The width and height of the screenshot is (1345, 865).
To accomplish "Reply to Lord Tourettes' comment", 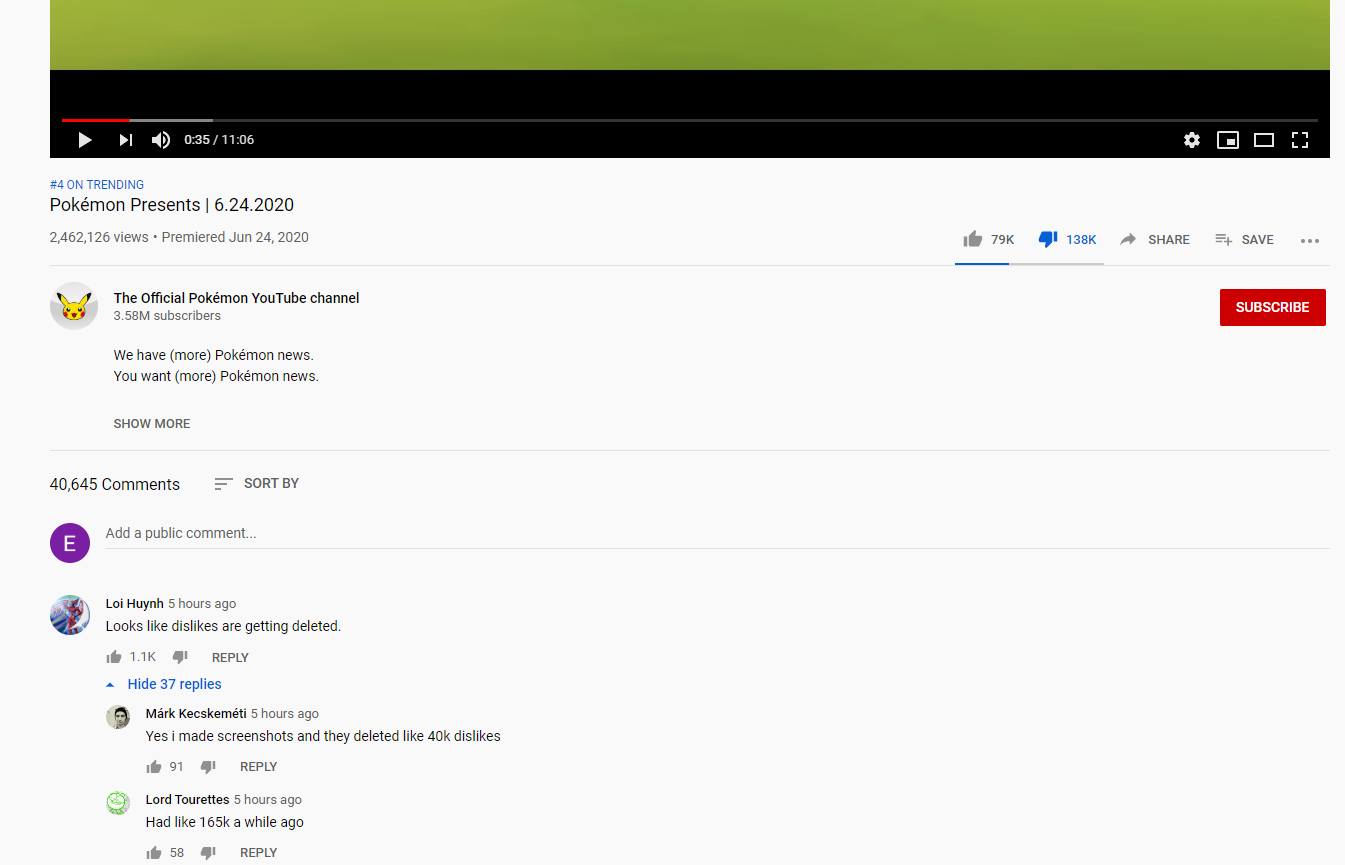I will tap(258, 853).
